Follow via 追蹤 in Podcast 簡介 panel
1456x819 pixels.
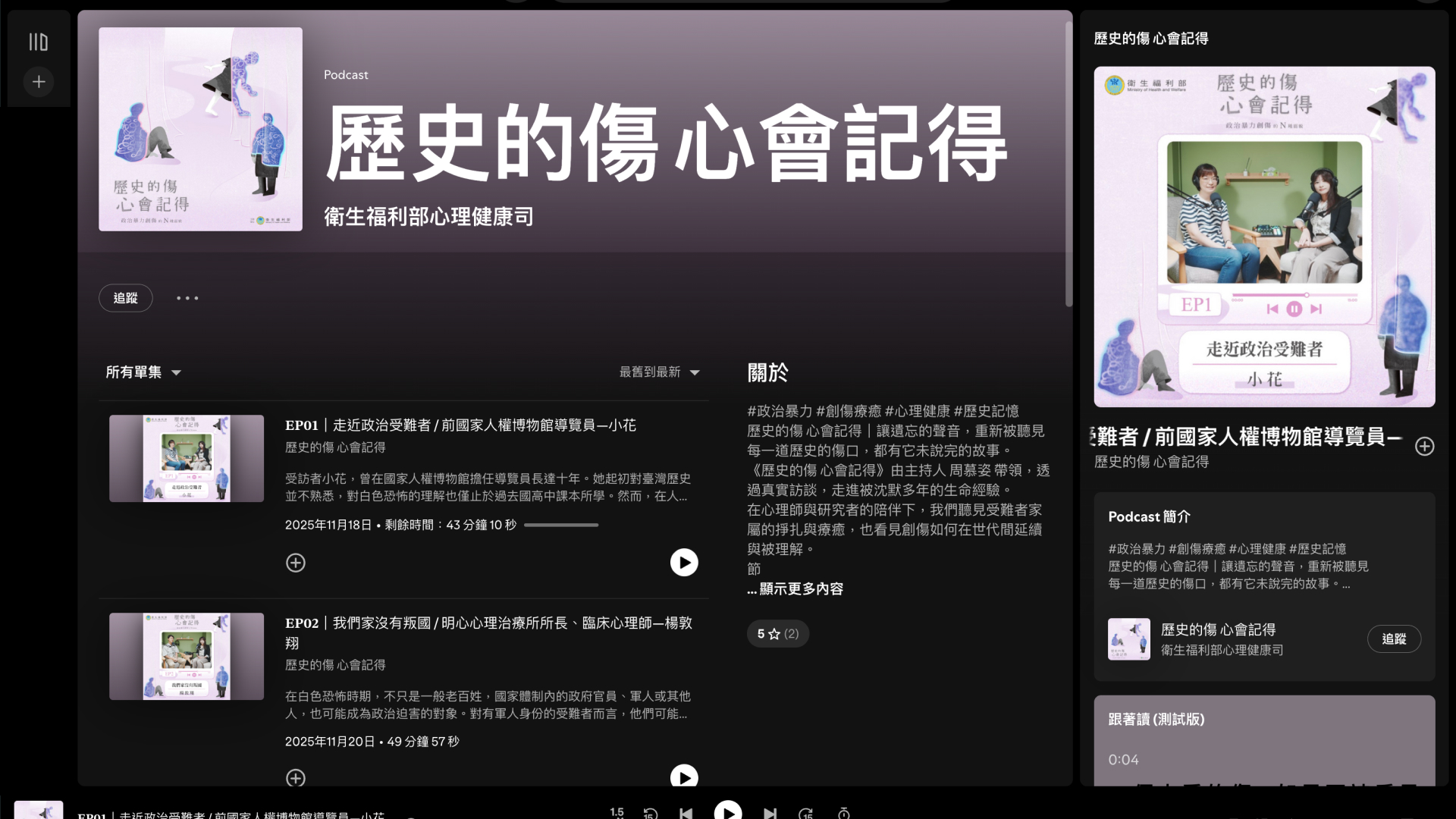[x=1395, y=639]
